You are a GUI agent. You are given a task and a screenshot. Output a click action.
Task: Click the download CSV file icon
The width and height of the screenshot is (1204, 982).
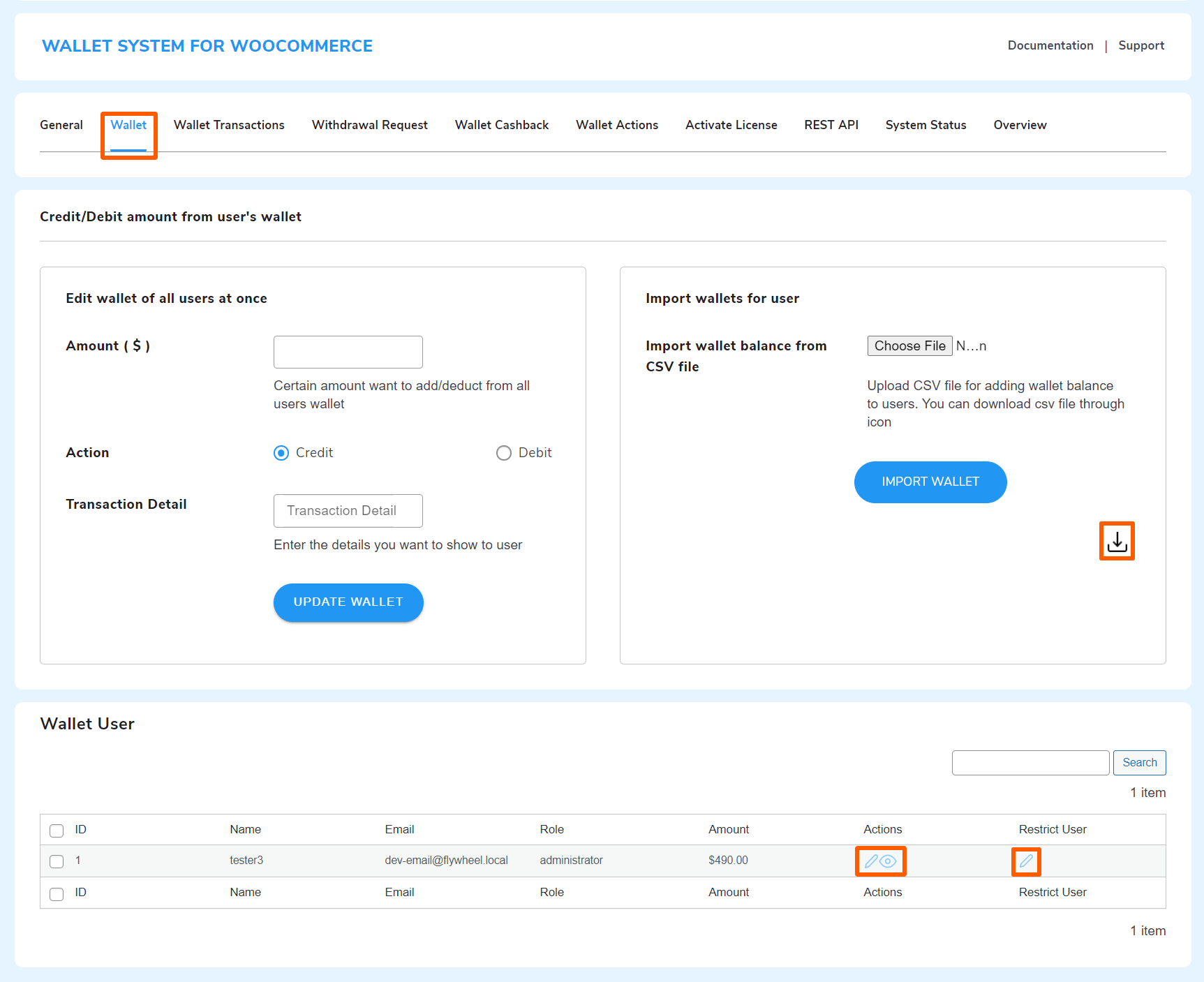1117,541
